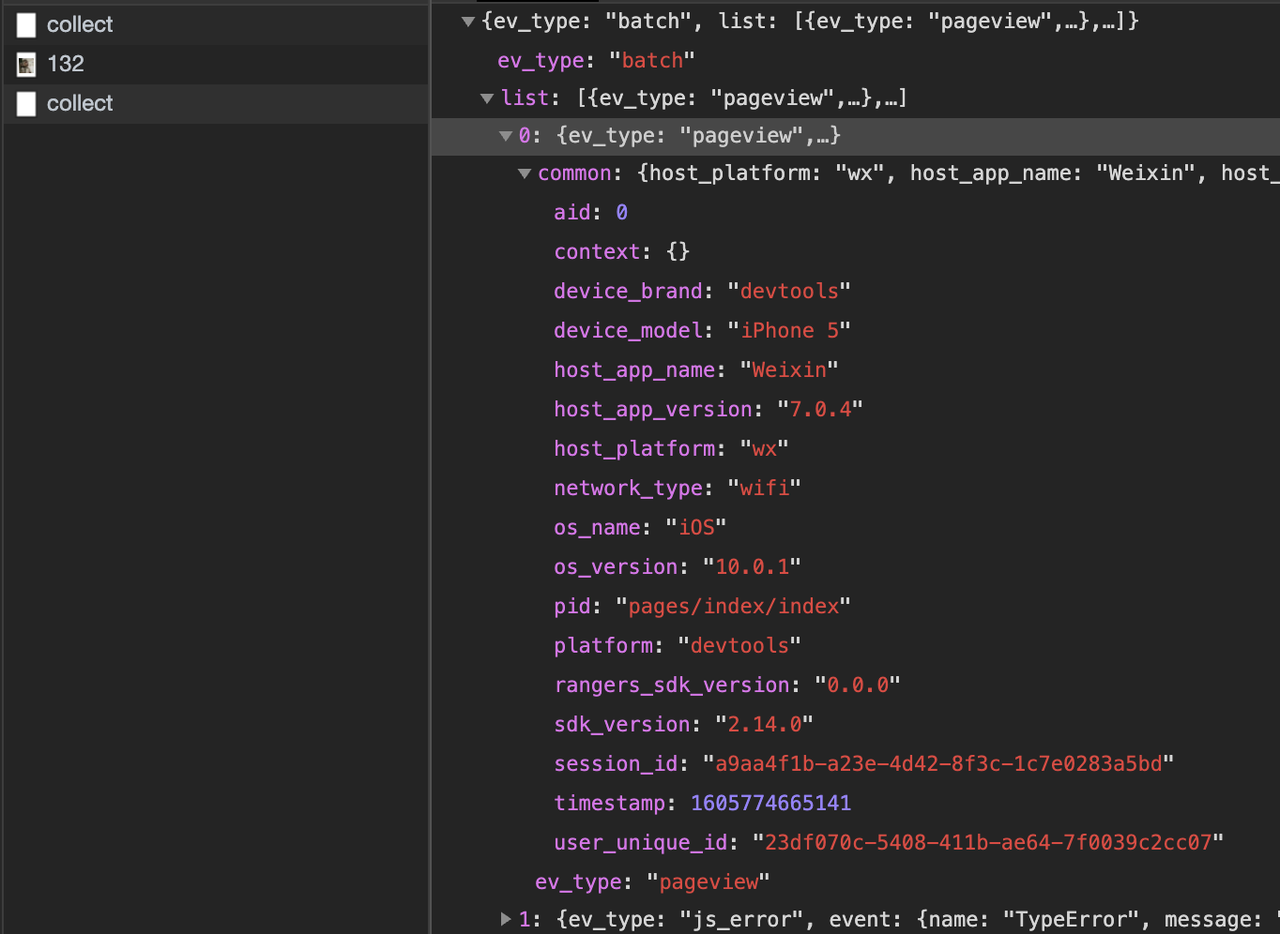Click the device_model "iPhone 5" property
The height and width of the screenshot is (934, 1280).
[702, 330]
